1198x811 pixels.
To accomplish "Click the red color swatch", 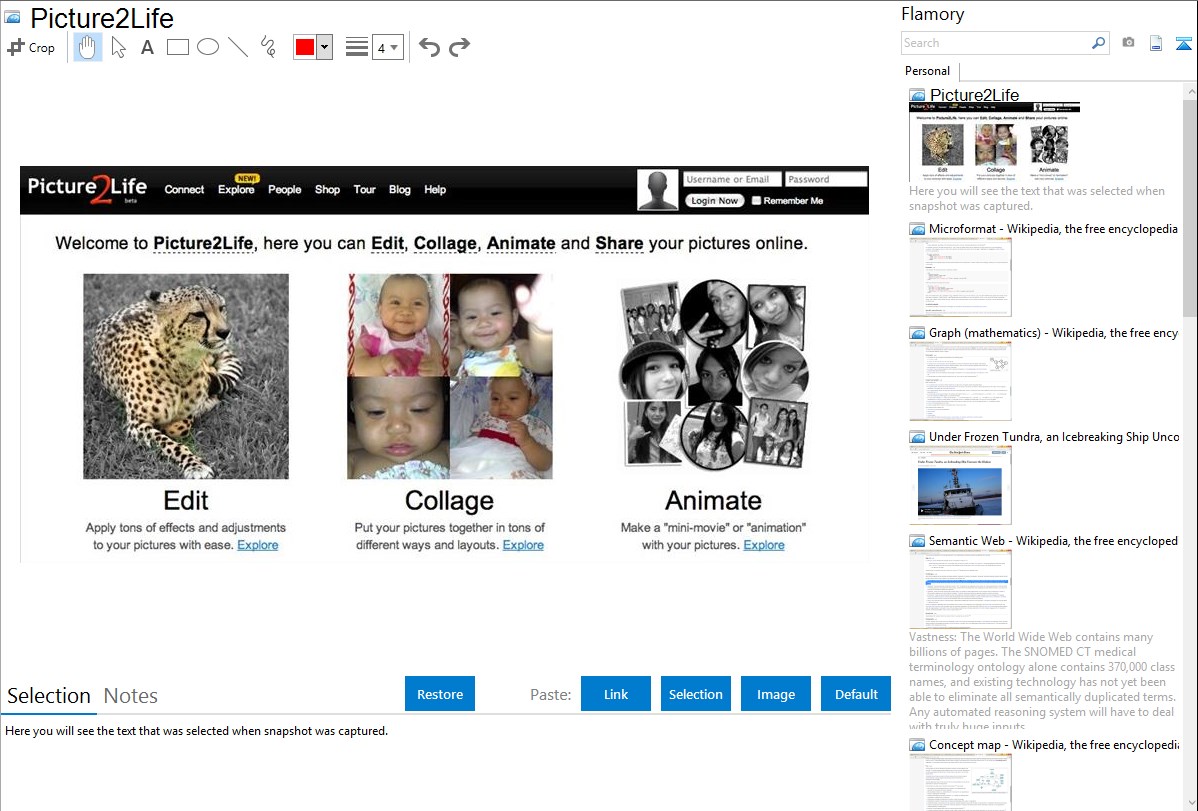I will [x=305, y=47].
